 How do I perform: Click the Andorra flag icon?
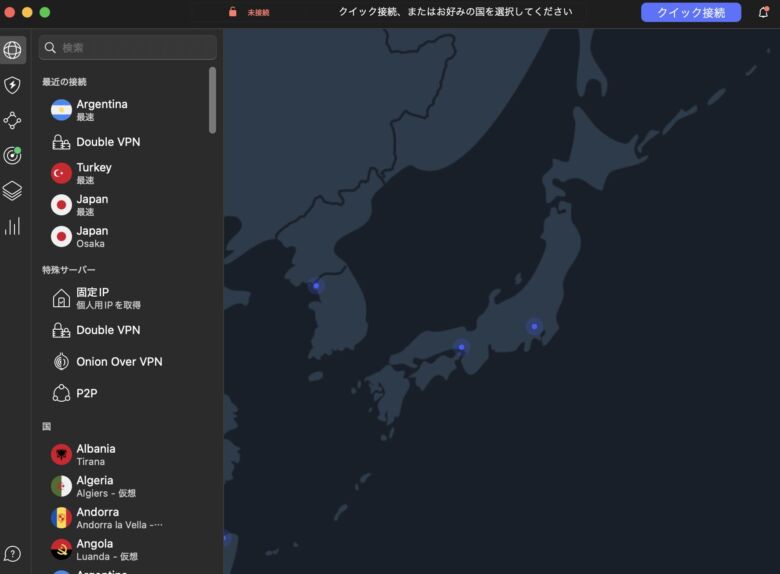(x=61, y=518)
